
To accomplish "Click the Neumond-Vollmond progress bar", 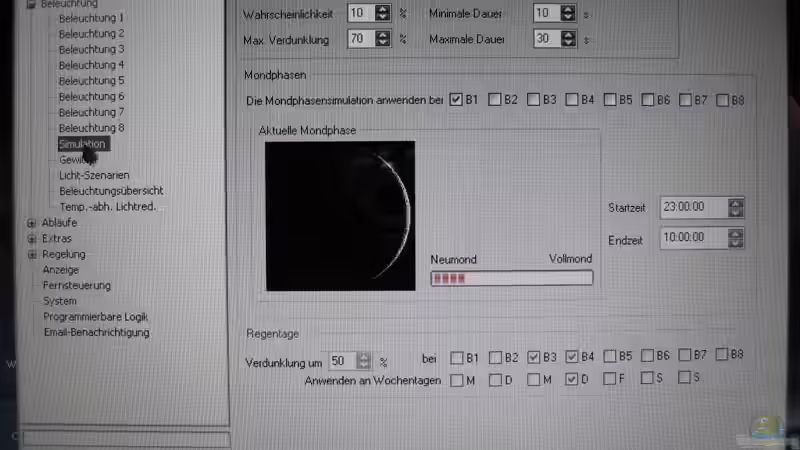I will [x=512, y=278].
